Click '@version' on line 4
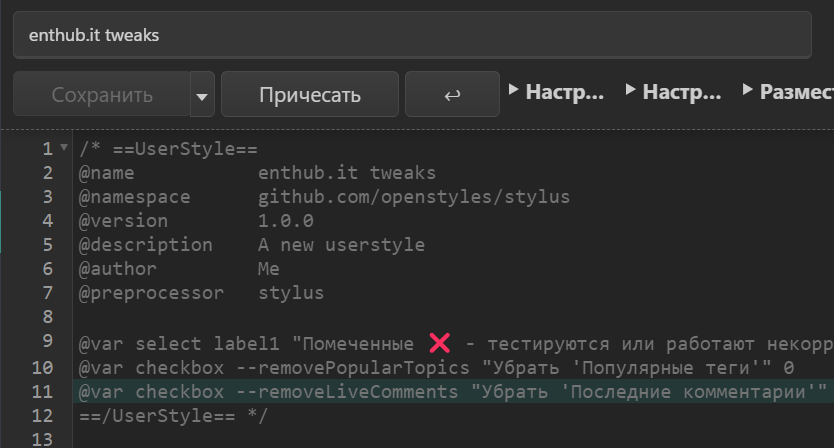Viewport: 834px width, 448px height. pyautogui.click(x=123, y=221)
